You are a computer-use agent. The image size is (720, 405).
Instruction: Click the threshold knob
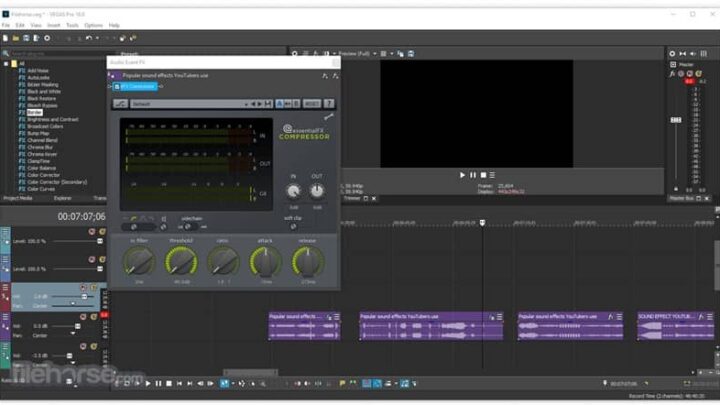tap(181, 261)
